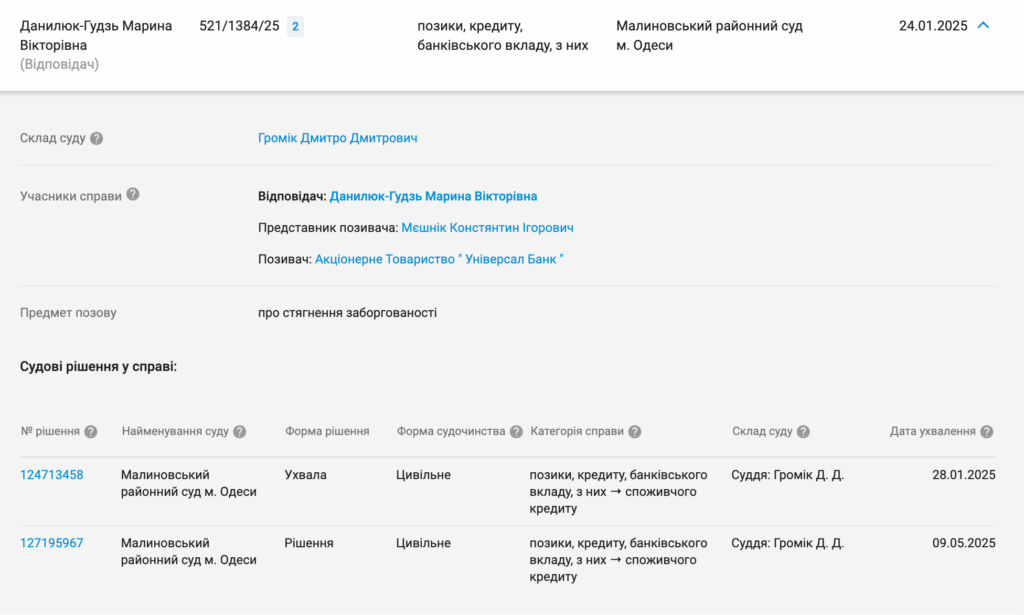
Task: Click help icon beside Категорія справи column
Action: tap(635, 432)
